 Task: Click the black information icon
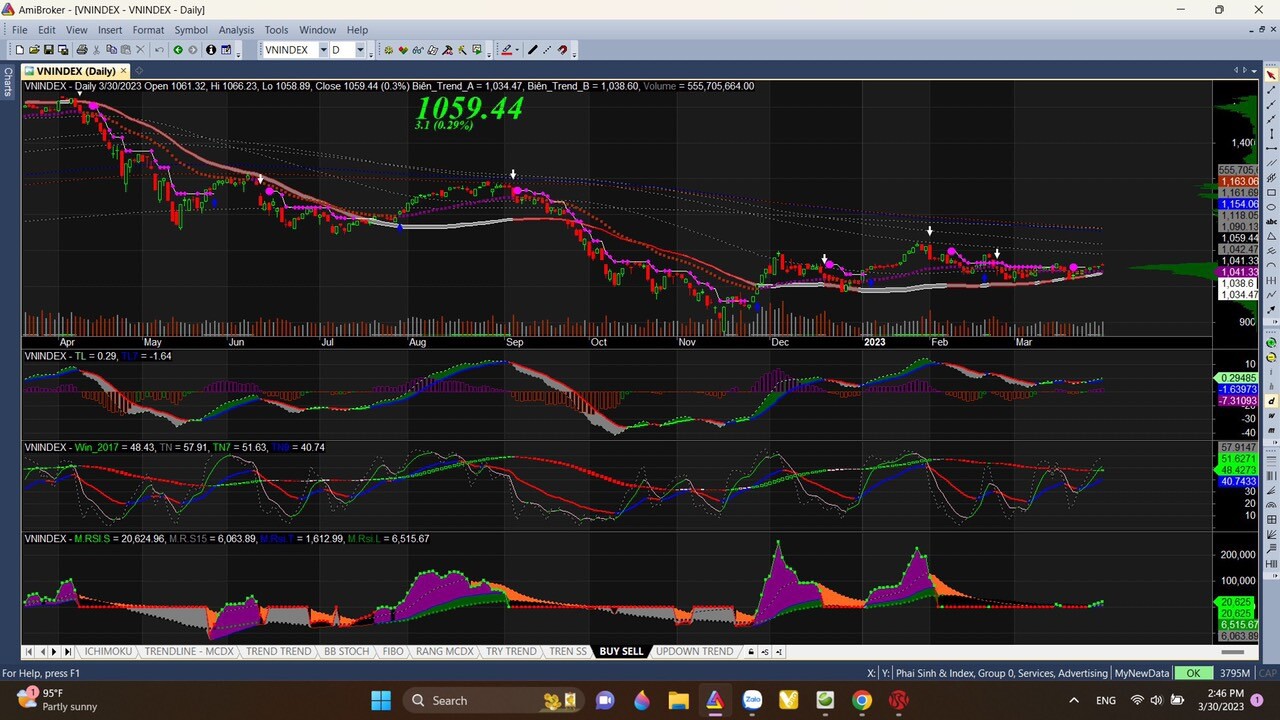211,50
